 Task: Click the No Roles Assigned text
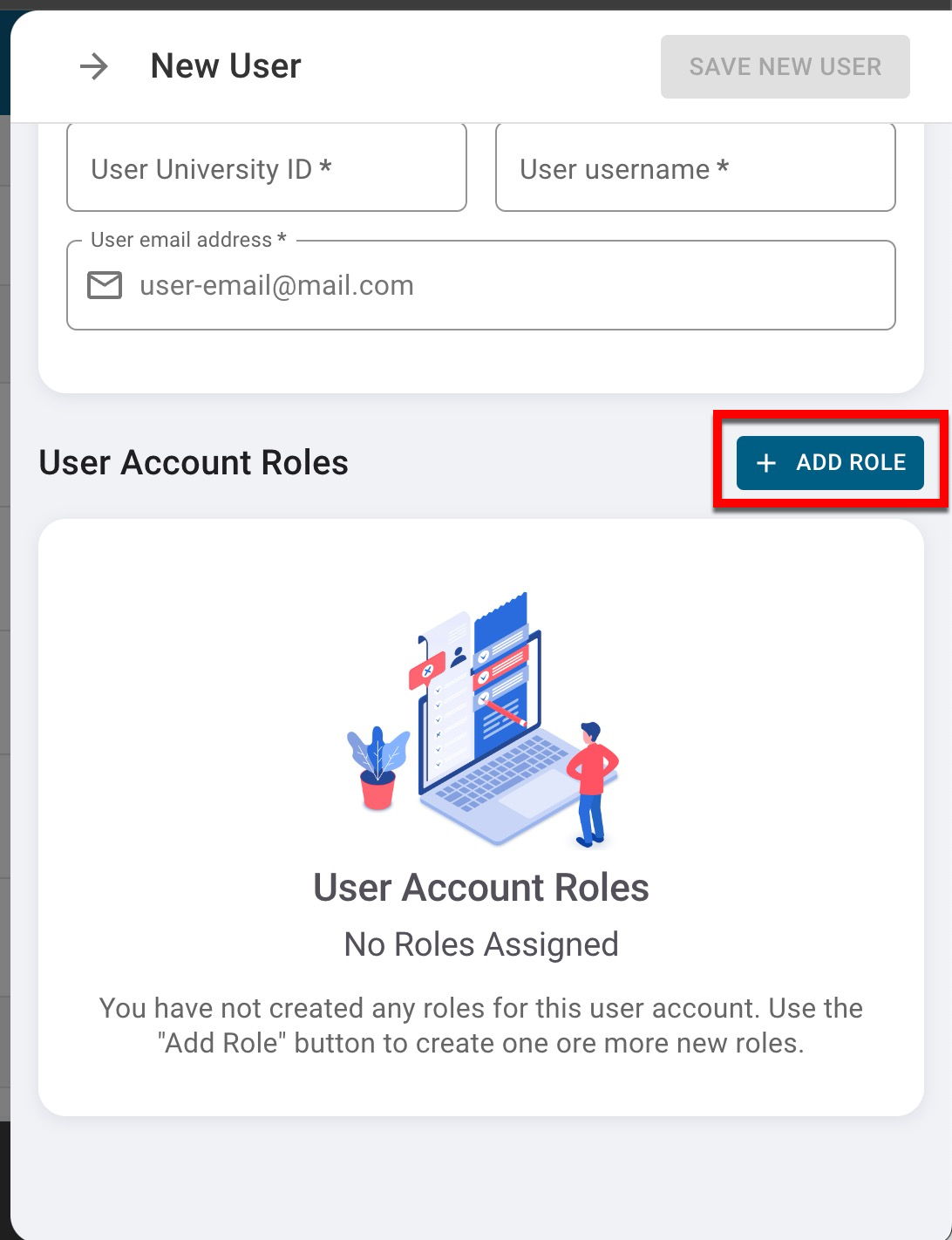[481, 944]
